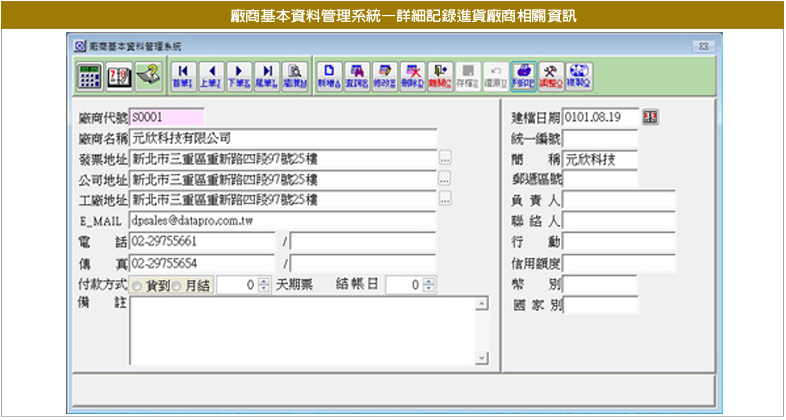The width and height of the screenshot is (786, 420).
Task: Jump to first record (首筆)
Action: click(183, 74)
